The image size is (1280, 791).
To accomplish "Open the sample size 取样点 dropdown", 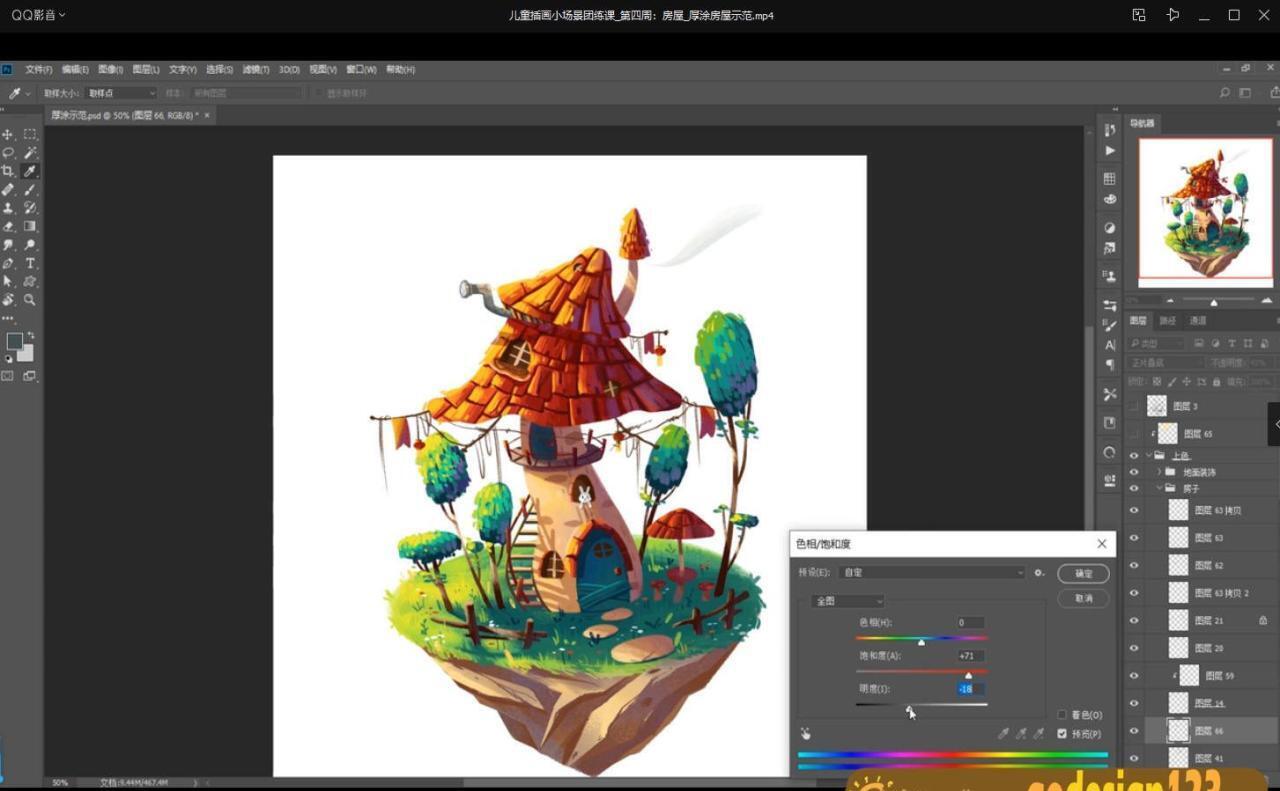I will pyautogui.click(x=121, y=93).
